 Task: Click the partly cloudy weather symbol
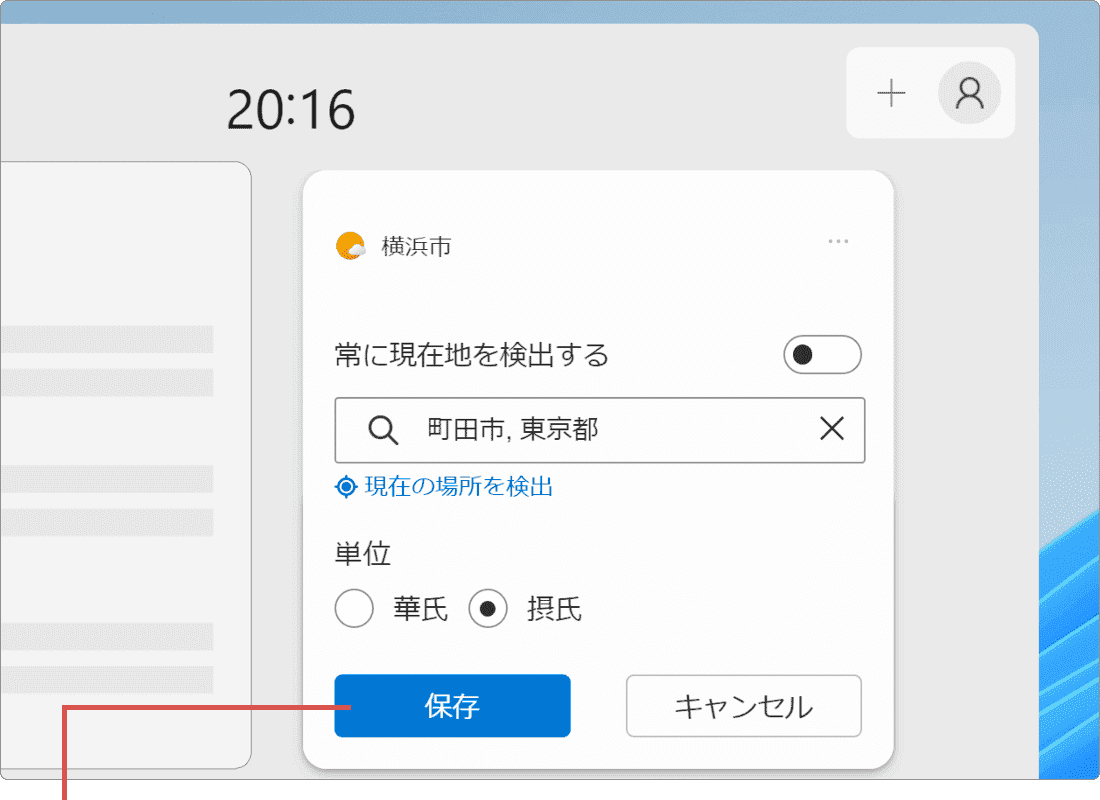point(351,245)
